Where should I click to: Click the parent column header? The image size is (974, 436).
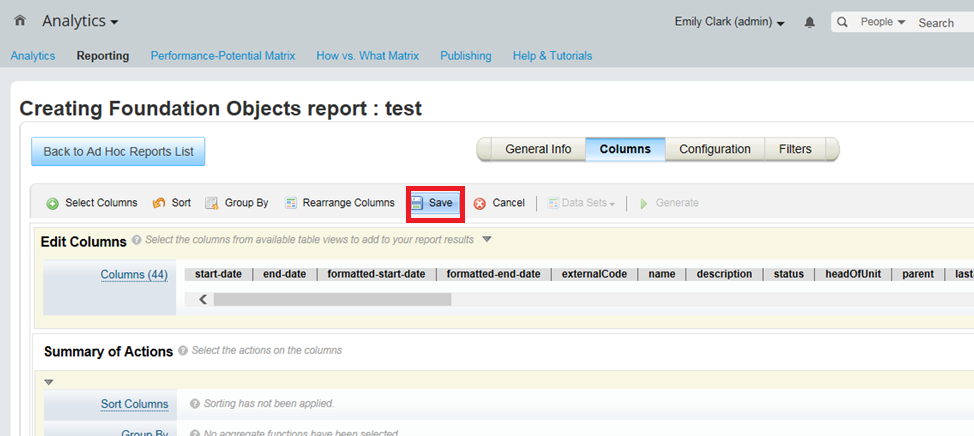(918, 274)
